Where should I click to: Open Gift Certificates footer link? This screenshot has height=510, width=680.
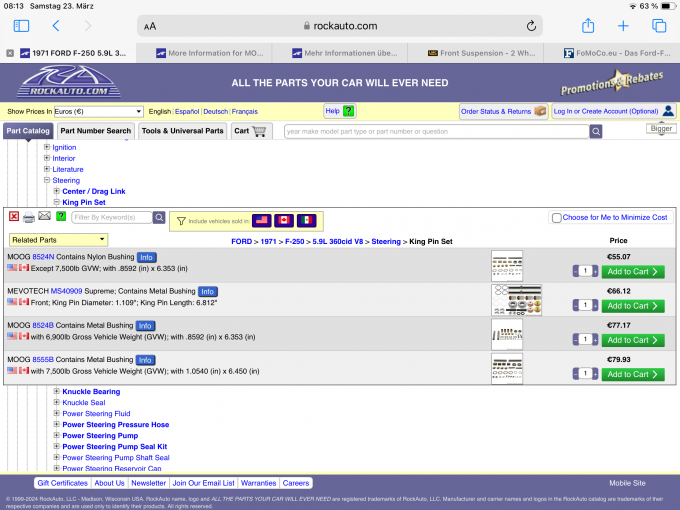coord(62,483)
